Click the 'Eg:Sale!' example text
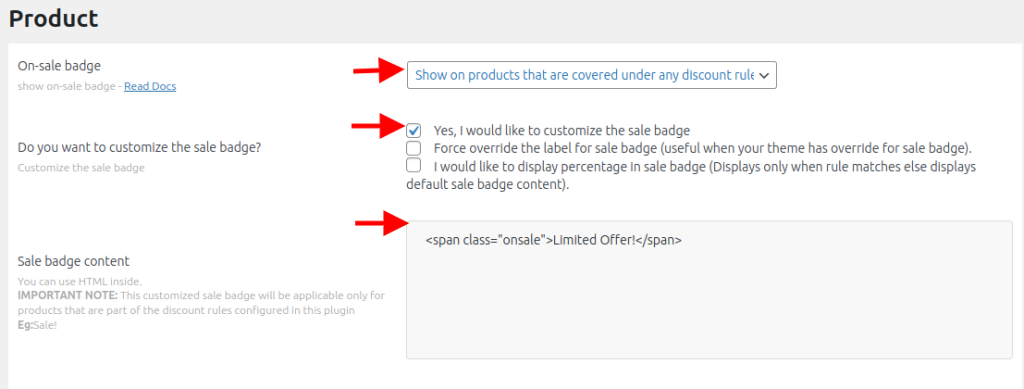 click(x=37, y=324)
